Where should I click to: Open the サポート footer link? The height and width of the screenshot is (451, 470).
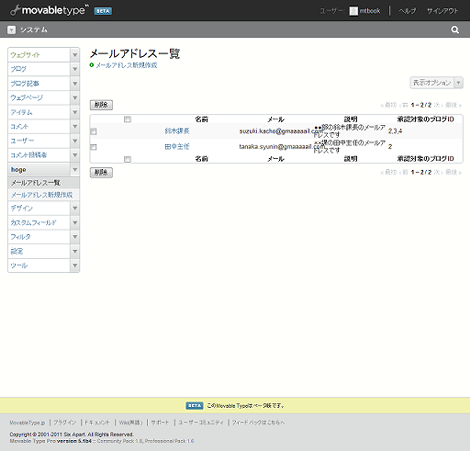[160, 422]
